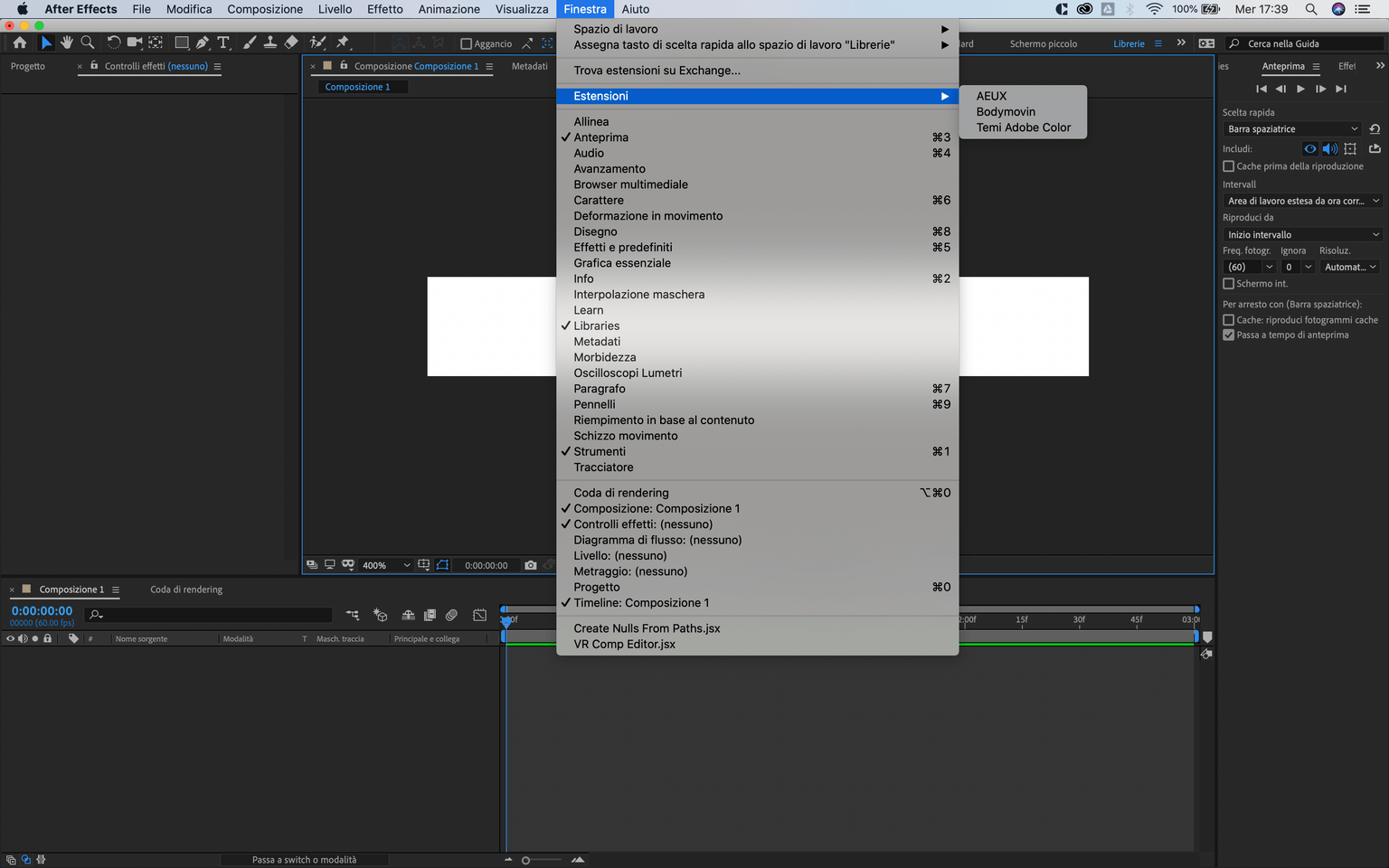Open the Spazio di lavoro submenu
This screenshot has width=1389, height=868.
pyautogui.click(x=758, y=29)
